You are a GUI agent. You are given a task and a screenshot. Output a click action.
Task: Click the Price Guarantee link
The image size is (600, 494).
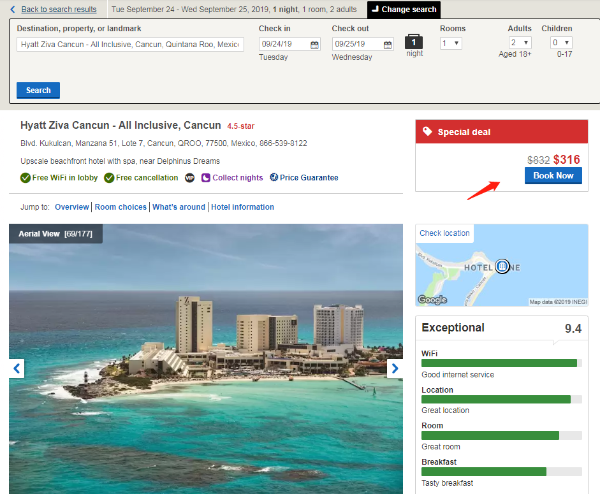click(309, 178)
